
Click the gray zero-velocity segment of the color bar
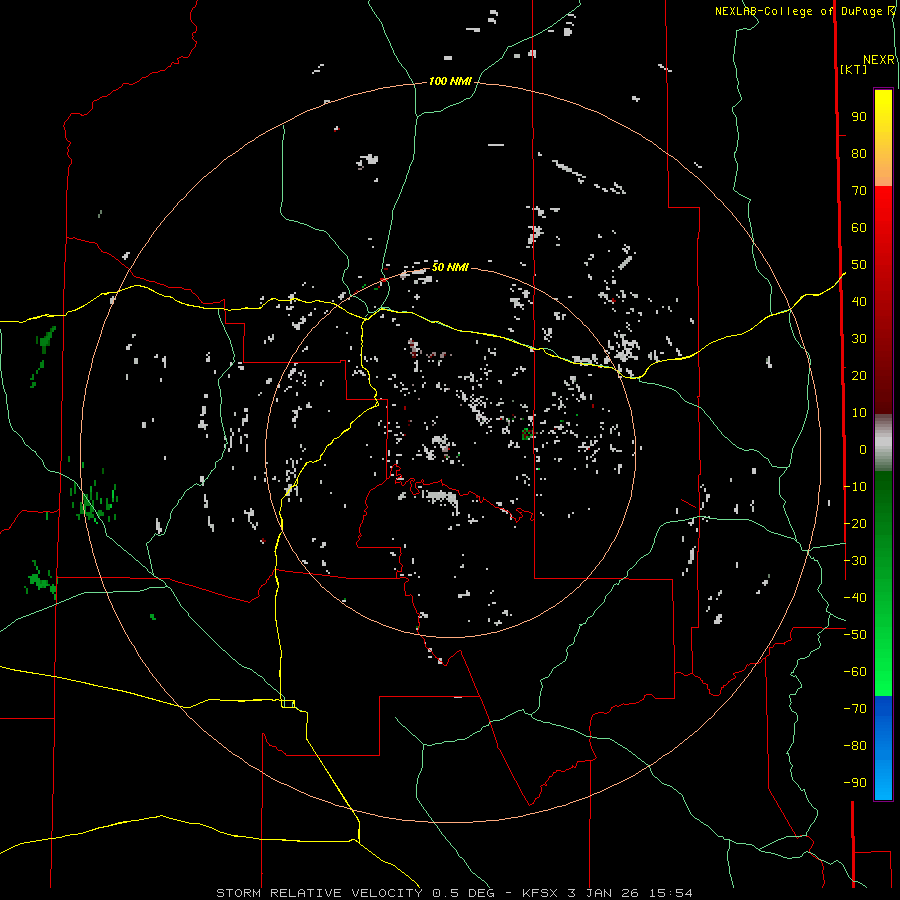[x=883, y=443]
